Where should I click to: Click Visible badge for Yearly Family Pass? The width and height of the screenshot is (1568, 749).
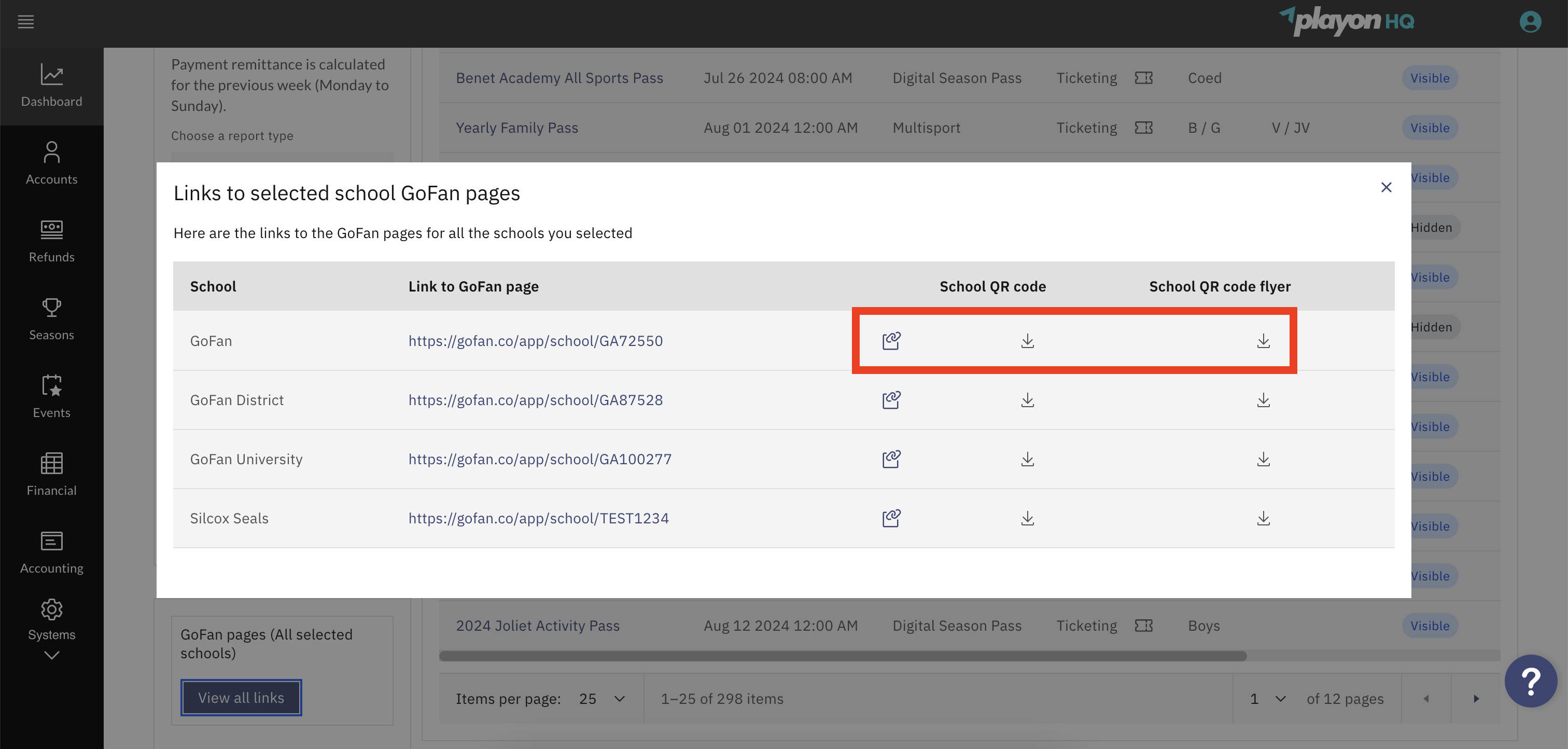(x=1430, y=128)
